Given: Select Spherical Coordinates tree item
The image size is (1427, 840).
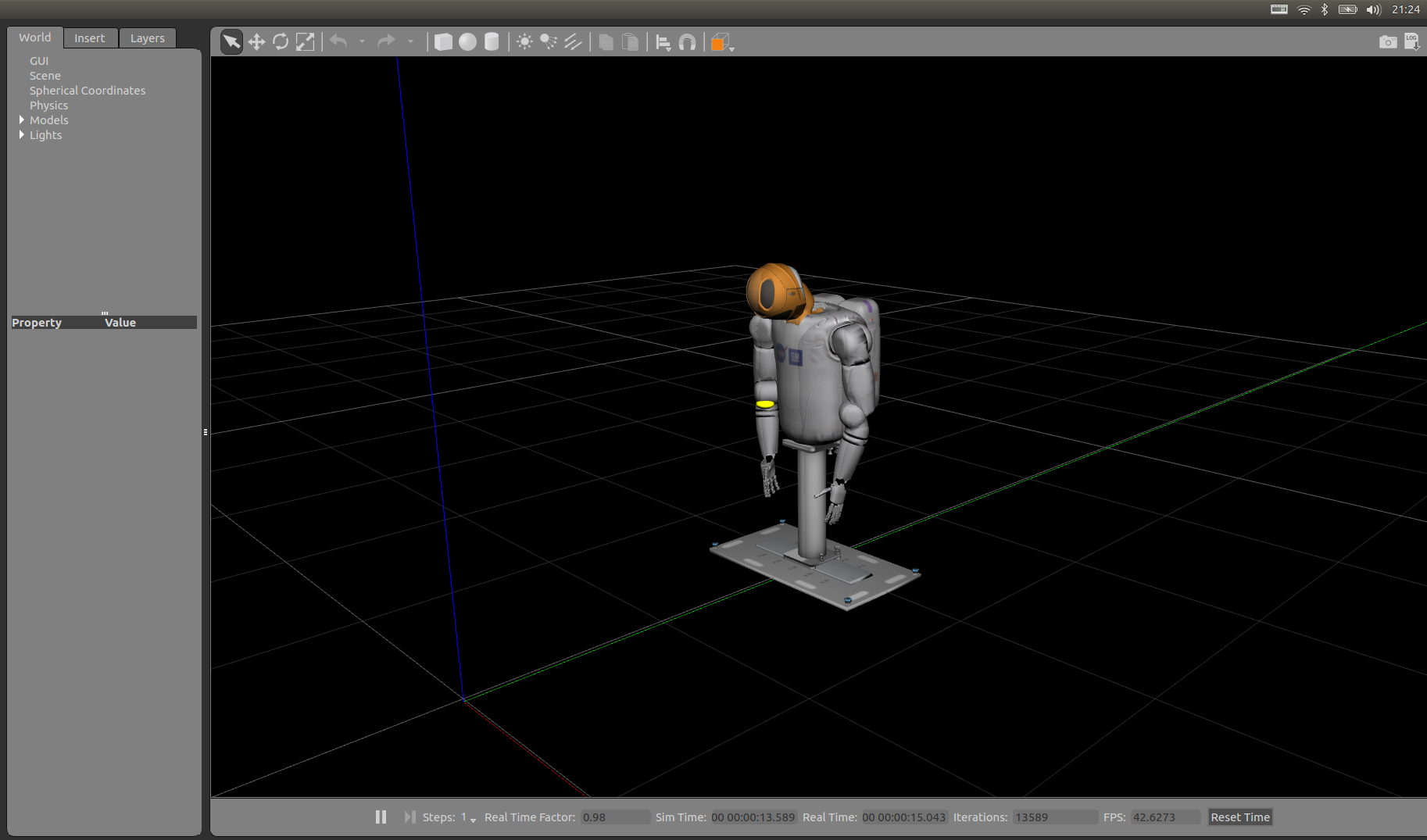Looking at the screenshot, I should pyautogui.click(x=88, y=91).
